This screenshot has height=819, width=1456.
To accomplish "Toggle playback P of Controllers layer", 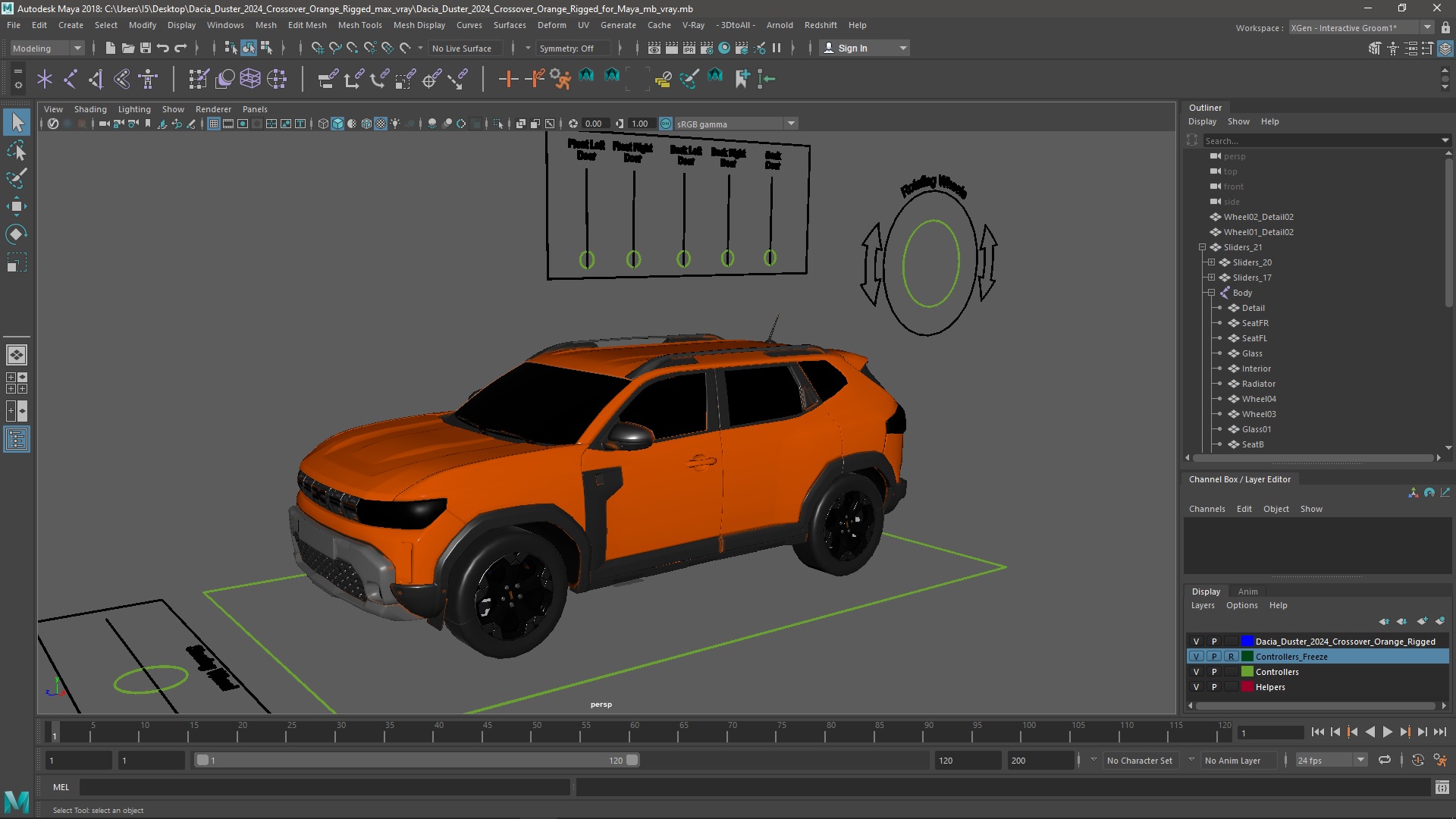I will coord(1214,672).
